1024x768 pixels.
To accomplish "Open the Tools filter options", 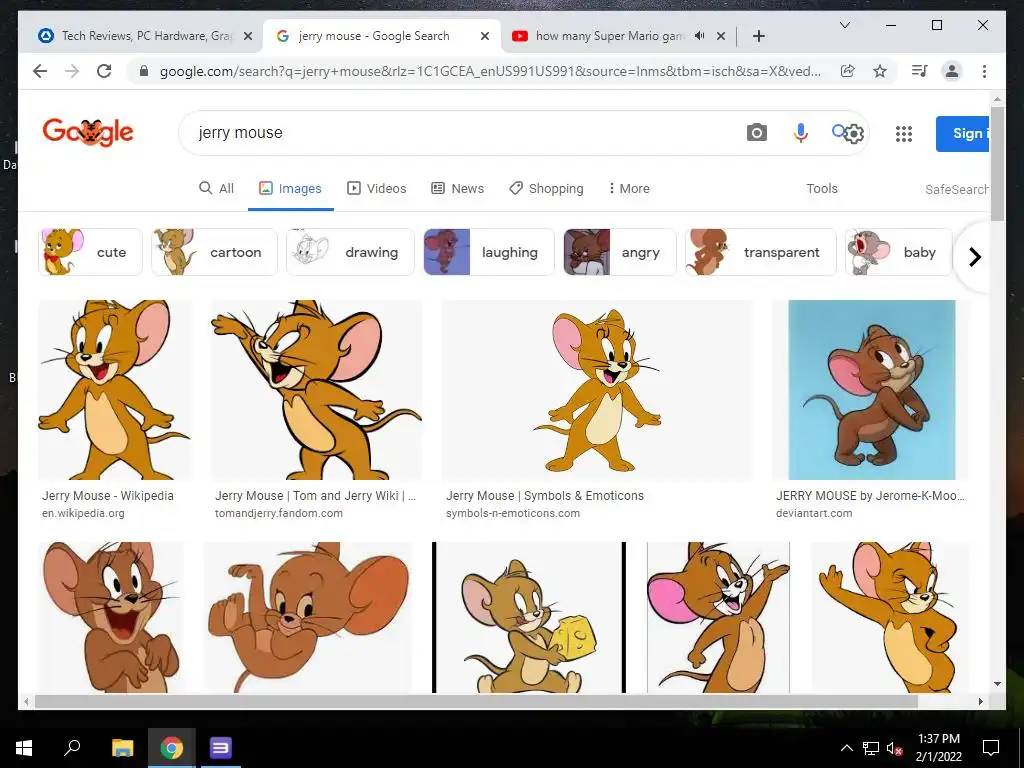I will coord(822,188).
